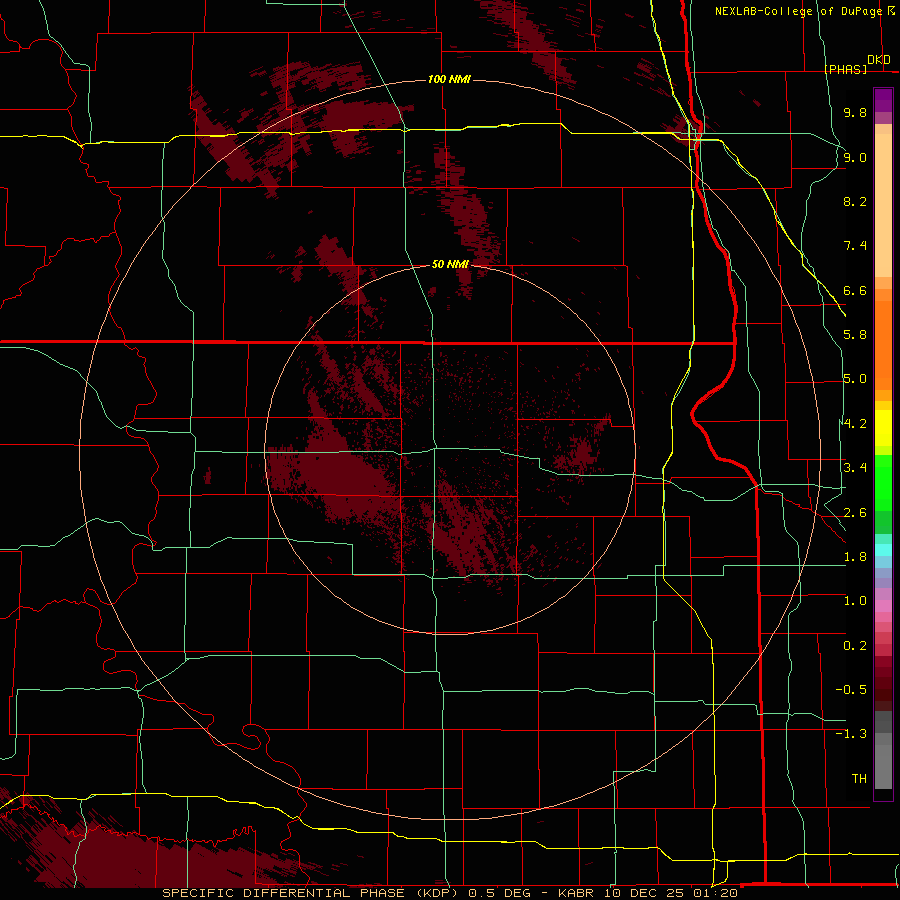The width and height of the screenshot is (900, 900).
Task: Select the 5.0 scale value
Action: (855, 379)
